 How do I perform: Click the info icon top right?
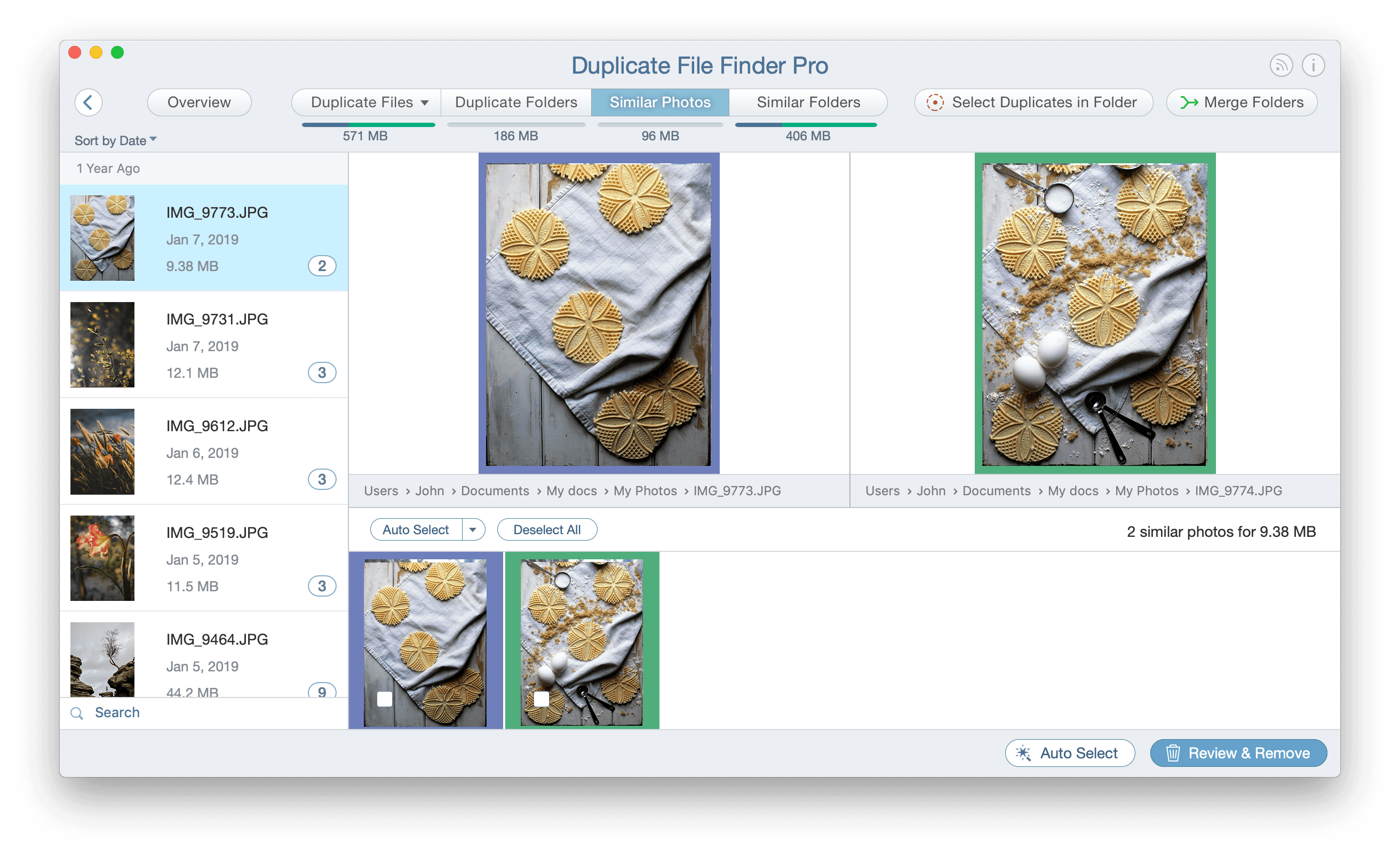pos(1312,65)
